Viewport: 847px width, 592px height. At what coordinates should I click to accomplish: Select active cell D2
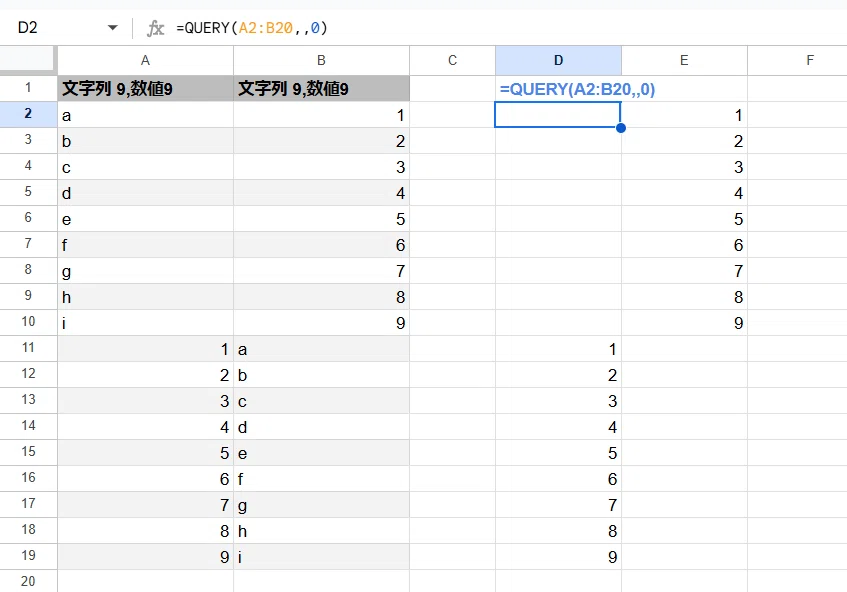coord(558,115)
